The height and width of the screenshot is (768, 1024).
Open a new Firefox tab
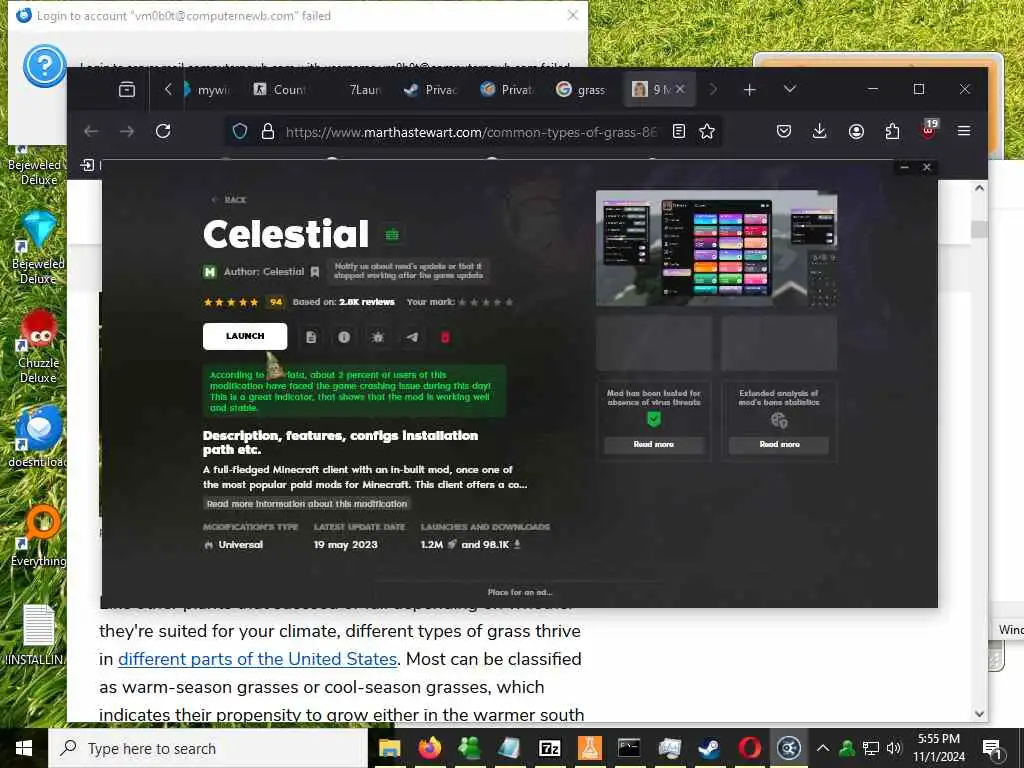click(750, 89)
